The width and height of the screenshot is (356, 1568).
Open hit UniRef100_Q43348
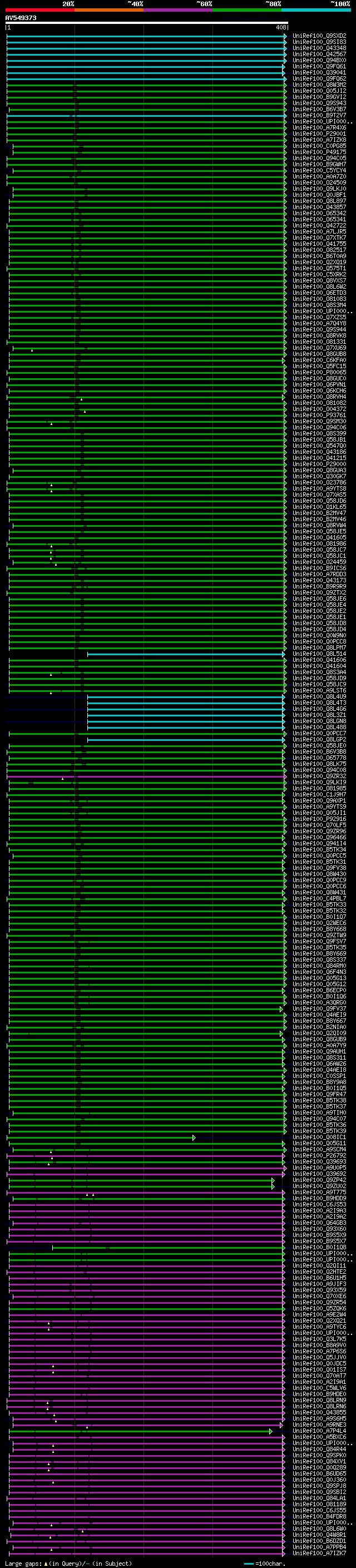(319, 48)
